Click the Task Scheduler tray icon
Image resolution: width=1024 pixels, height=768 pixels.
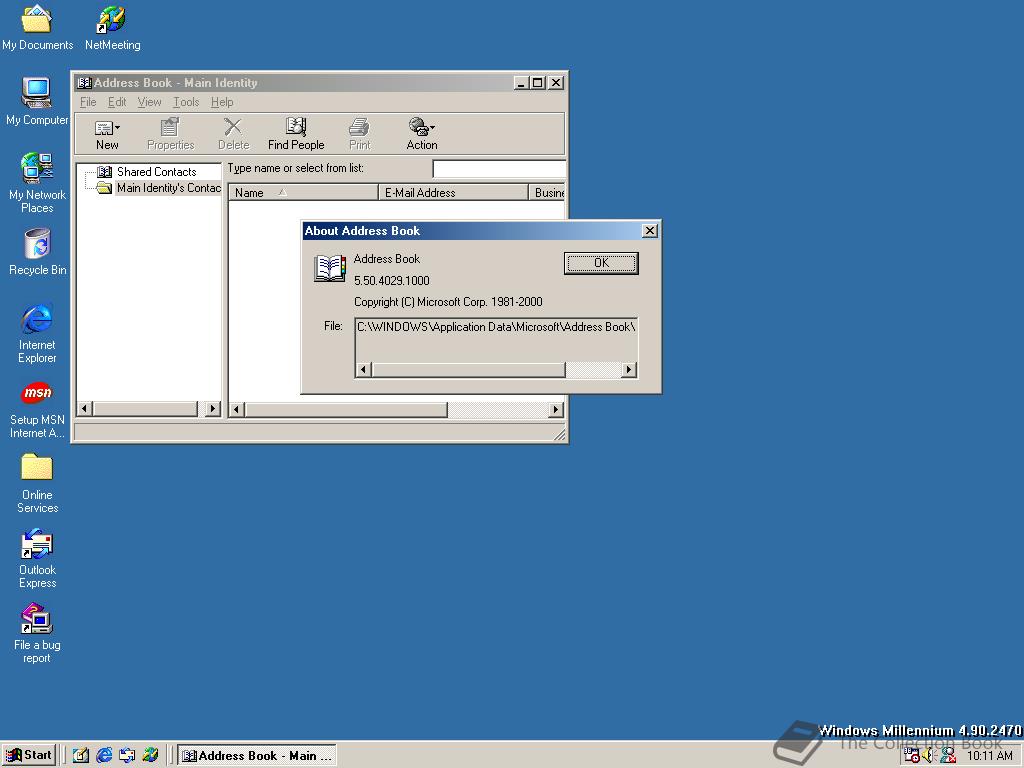pos(912,755)
